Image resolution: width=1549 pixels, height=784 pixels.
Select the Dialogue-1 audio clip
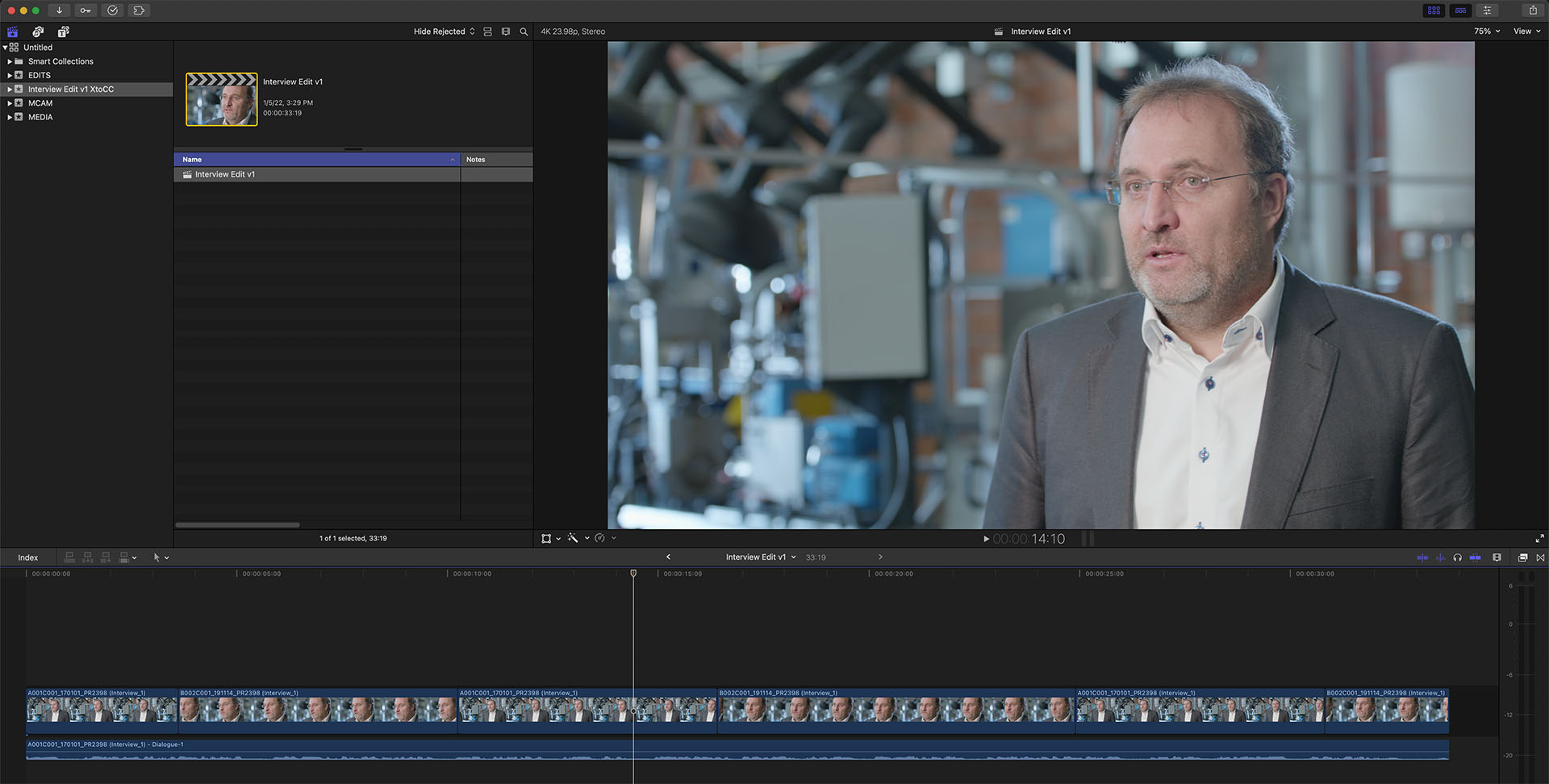tap(737, 750)
